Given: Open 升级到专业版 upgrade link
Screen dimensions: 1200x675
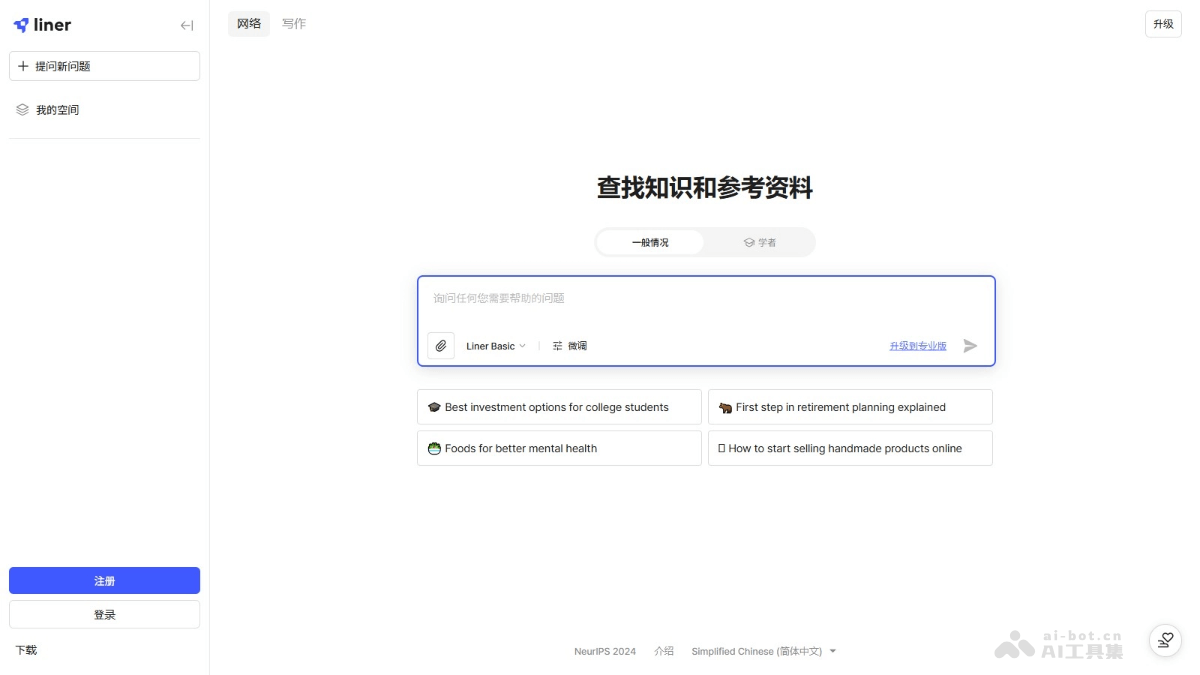Looking at the screenshot, I should click(x=919, y=345).
